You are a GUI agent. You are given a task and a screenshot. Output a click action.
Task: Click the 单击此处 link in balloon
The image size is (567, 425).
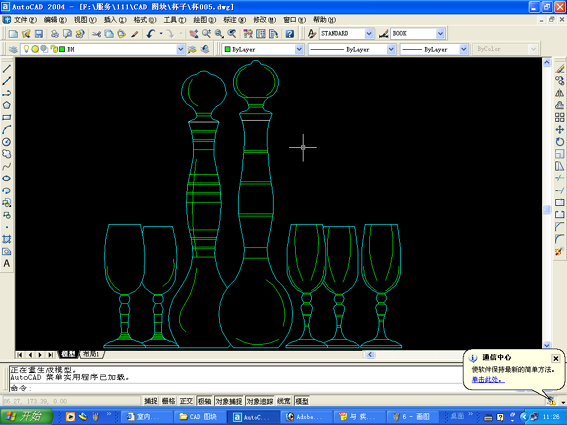[487, 379]
